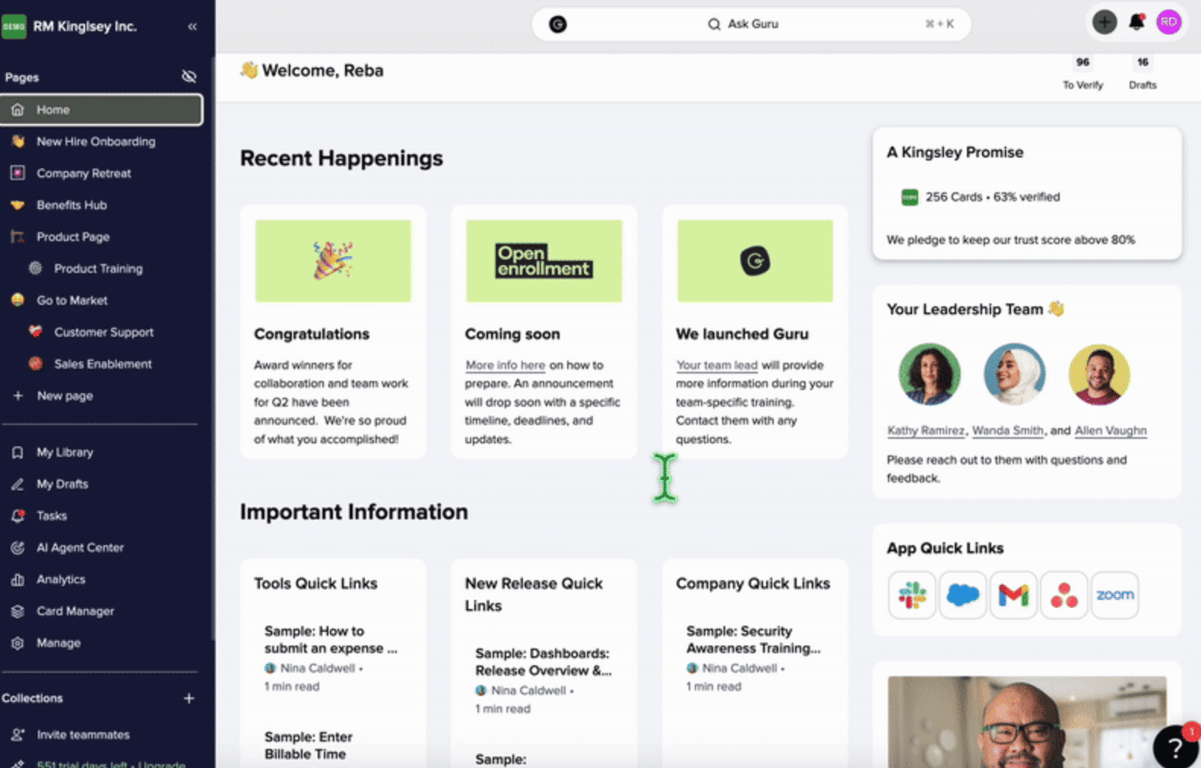Toggle hidden pages eye icon

click(x=189, y=77)
